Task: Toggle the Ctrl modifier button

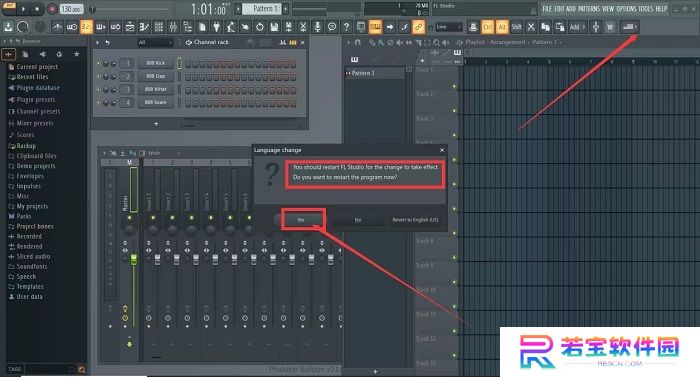Action: pos(488,27)
